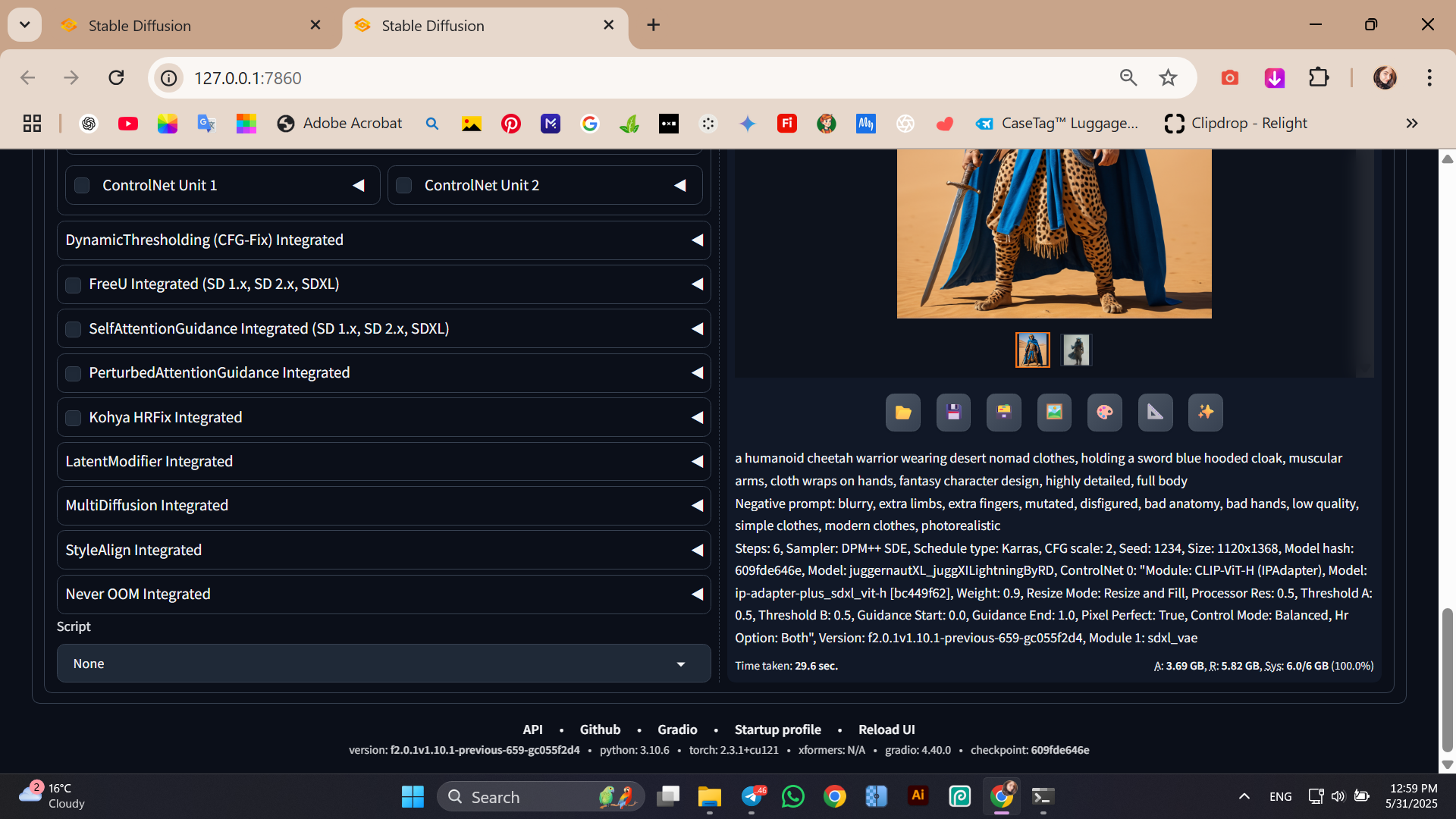Open images output folder button

(x=902, y=413)
